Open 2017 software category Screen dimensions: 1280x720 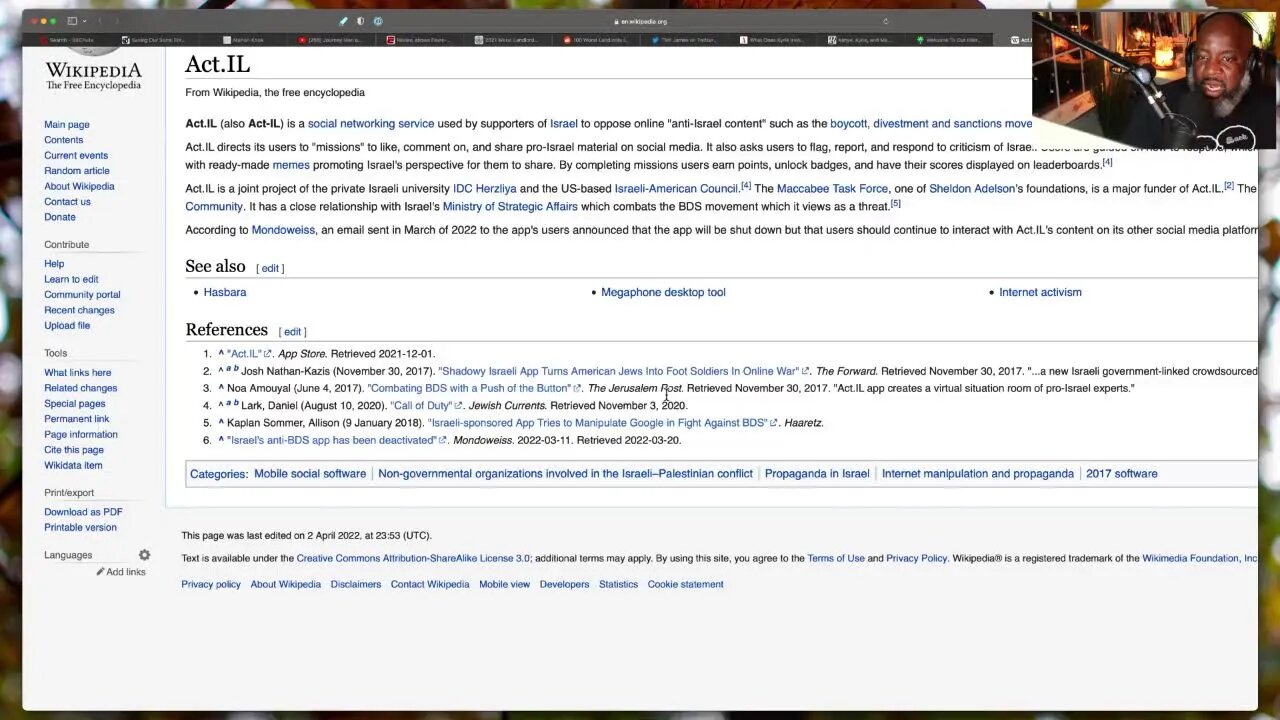click(x=1122, y=474)
